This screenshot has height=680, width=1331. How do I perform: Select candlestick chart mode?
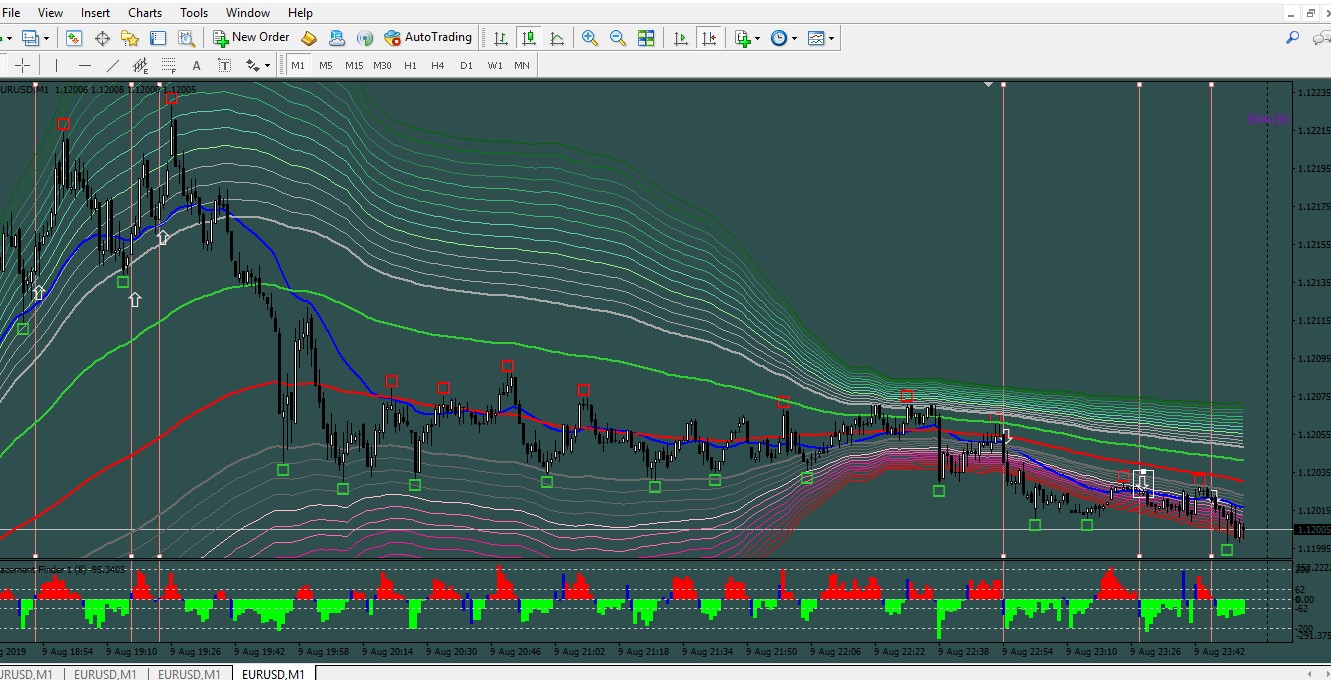click(x=529, y=38)
